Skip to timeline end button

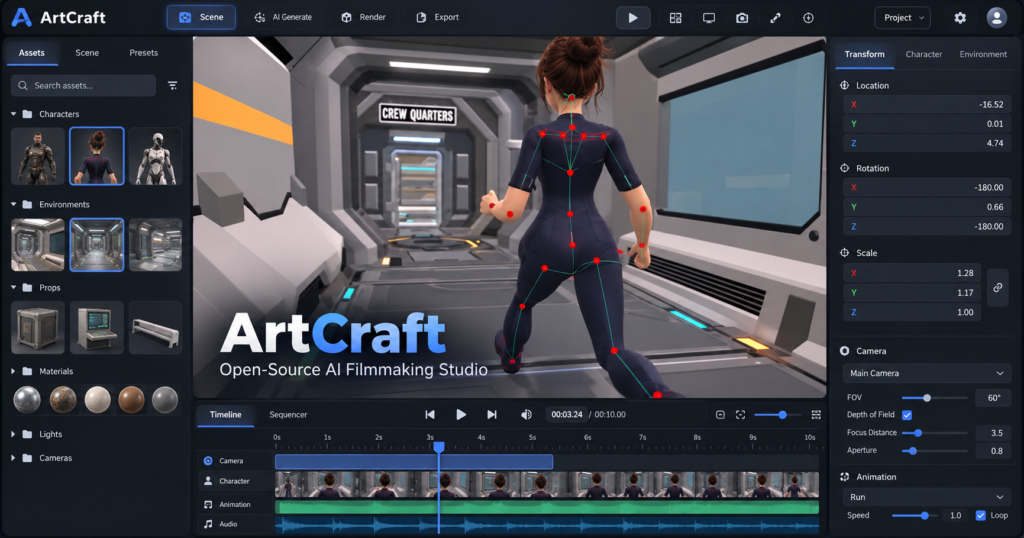click(x=492, y=415)
